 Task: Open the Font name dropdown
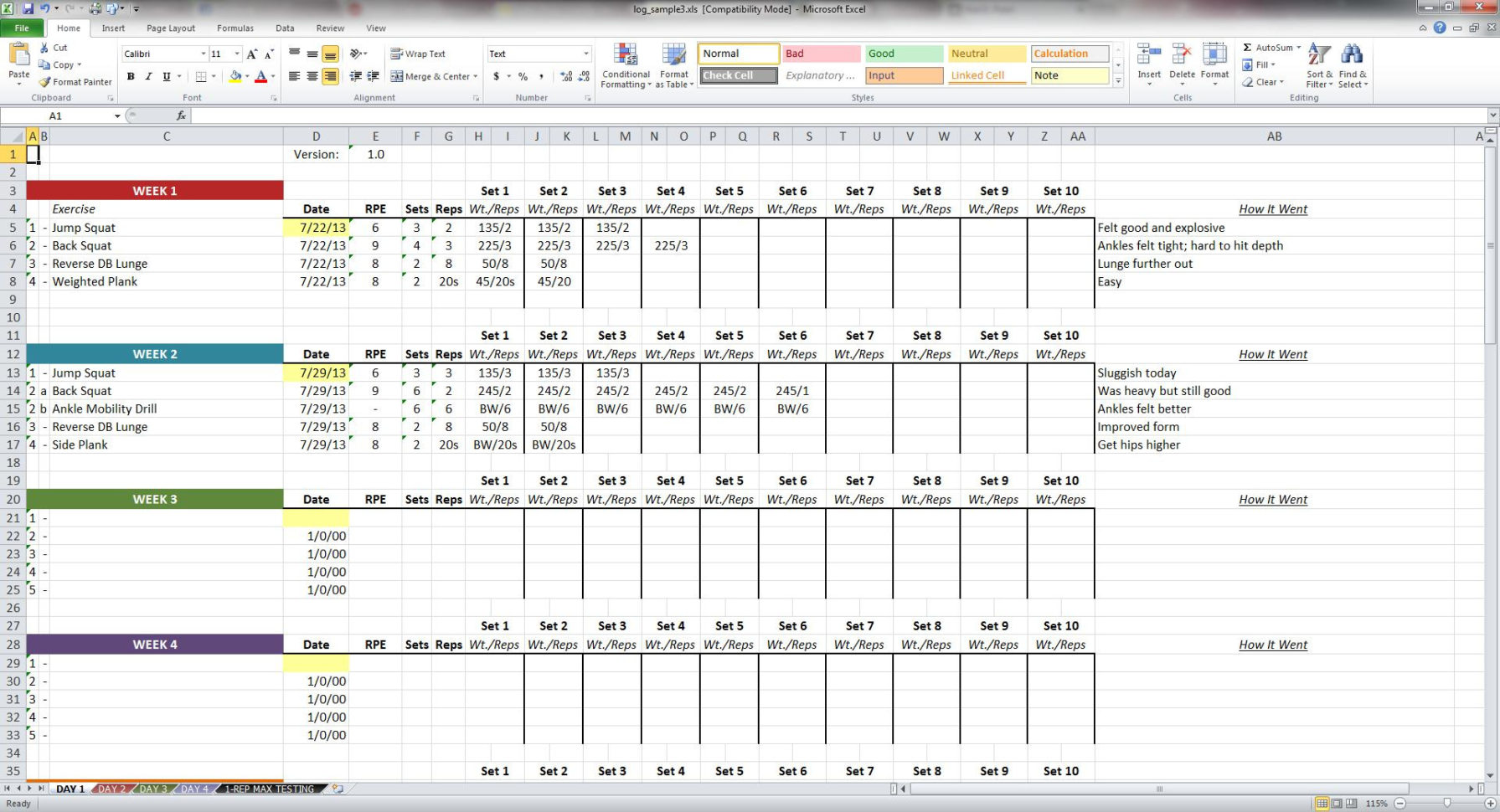tap(204, 54)
